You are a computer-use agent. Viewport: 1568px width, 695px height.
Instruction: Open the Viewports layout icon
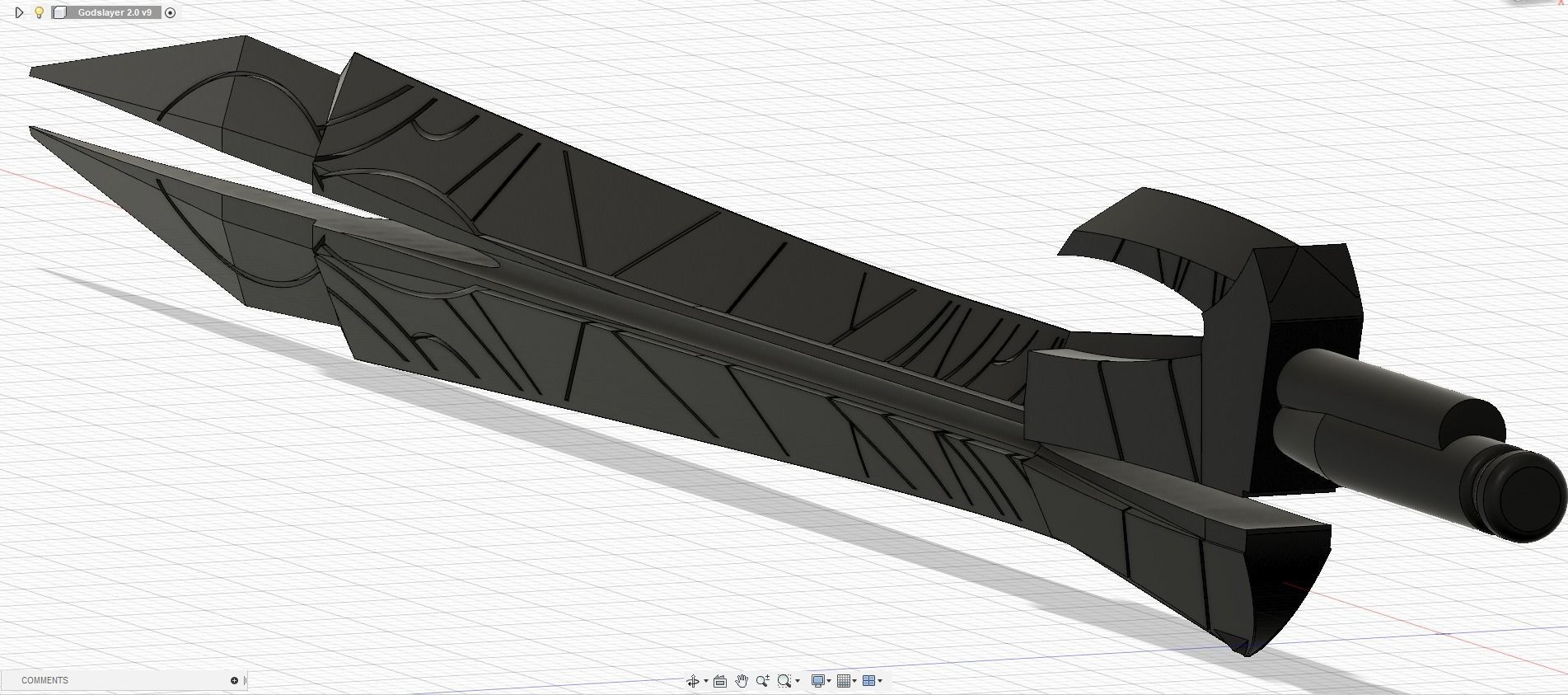pyautogui.click(x=869, y=681)
